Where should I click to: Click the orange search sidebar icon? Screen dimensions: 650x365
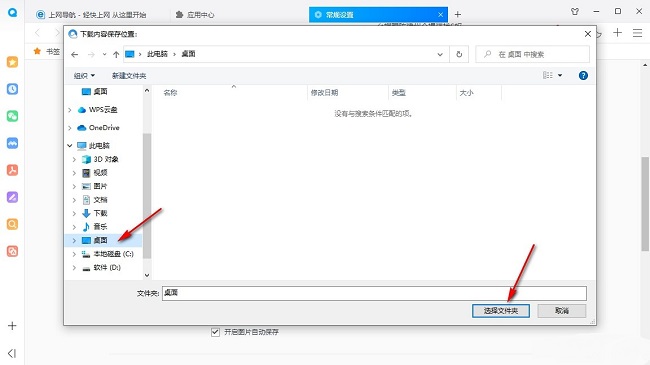click(x=12, y=224)
